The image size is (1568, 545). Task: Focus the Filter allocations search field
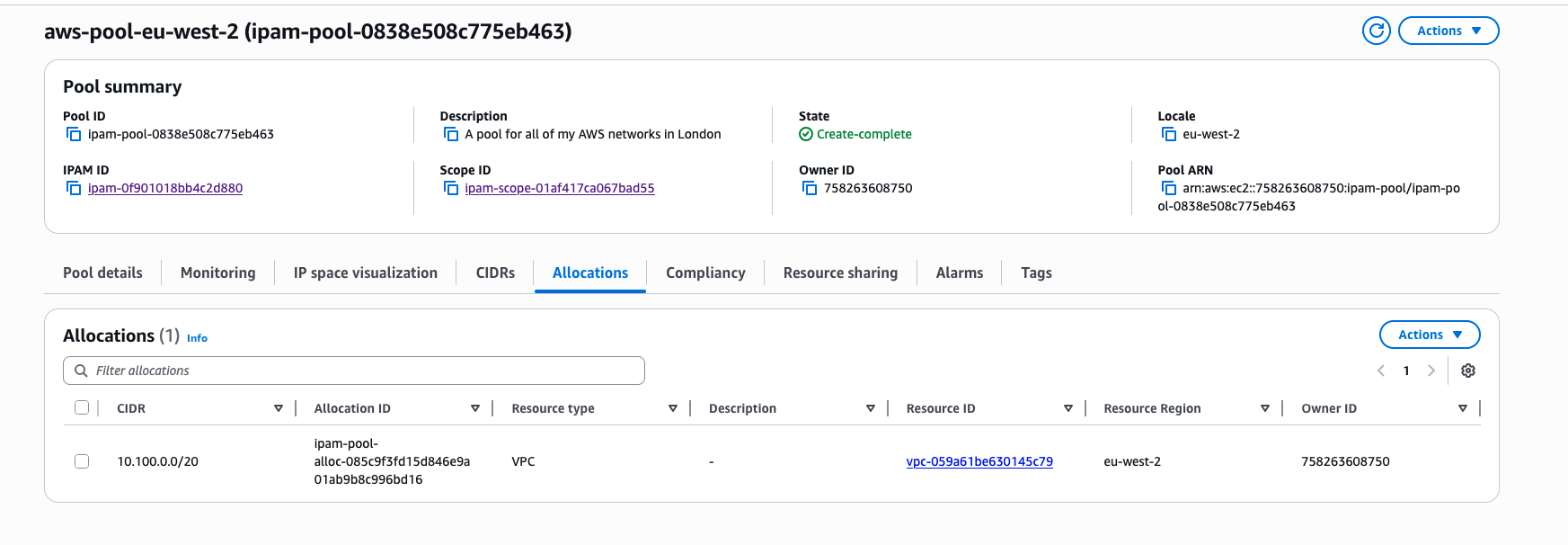click(x=359, y=371)
